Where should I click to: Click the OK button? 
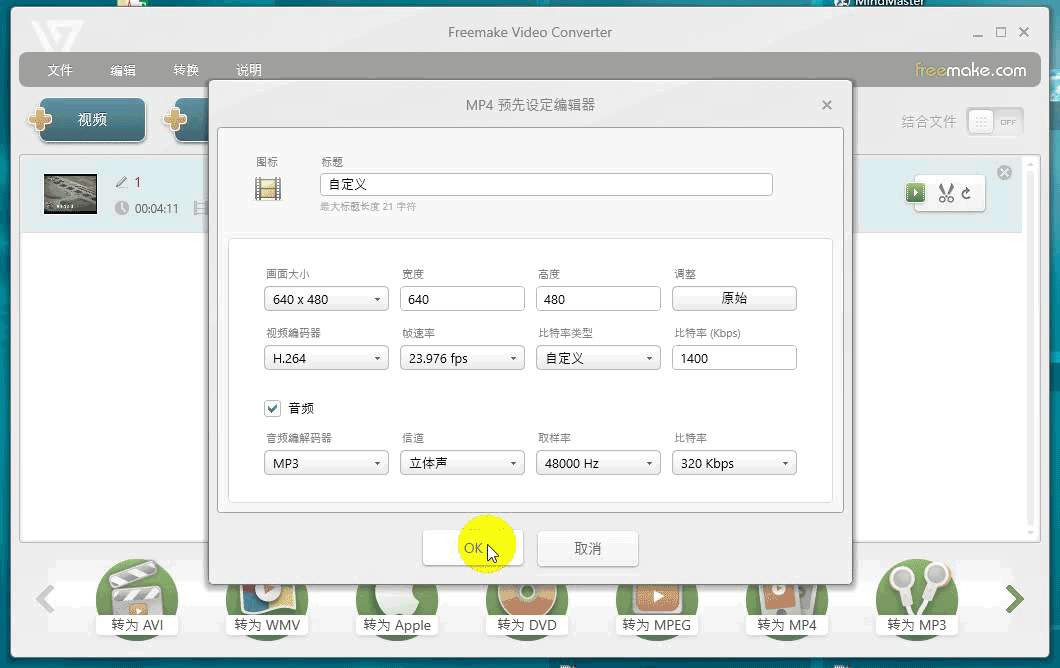click(x=472, y=548)
